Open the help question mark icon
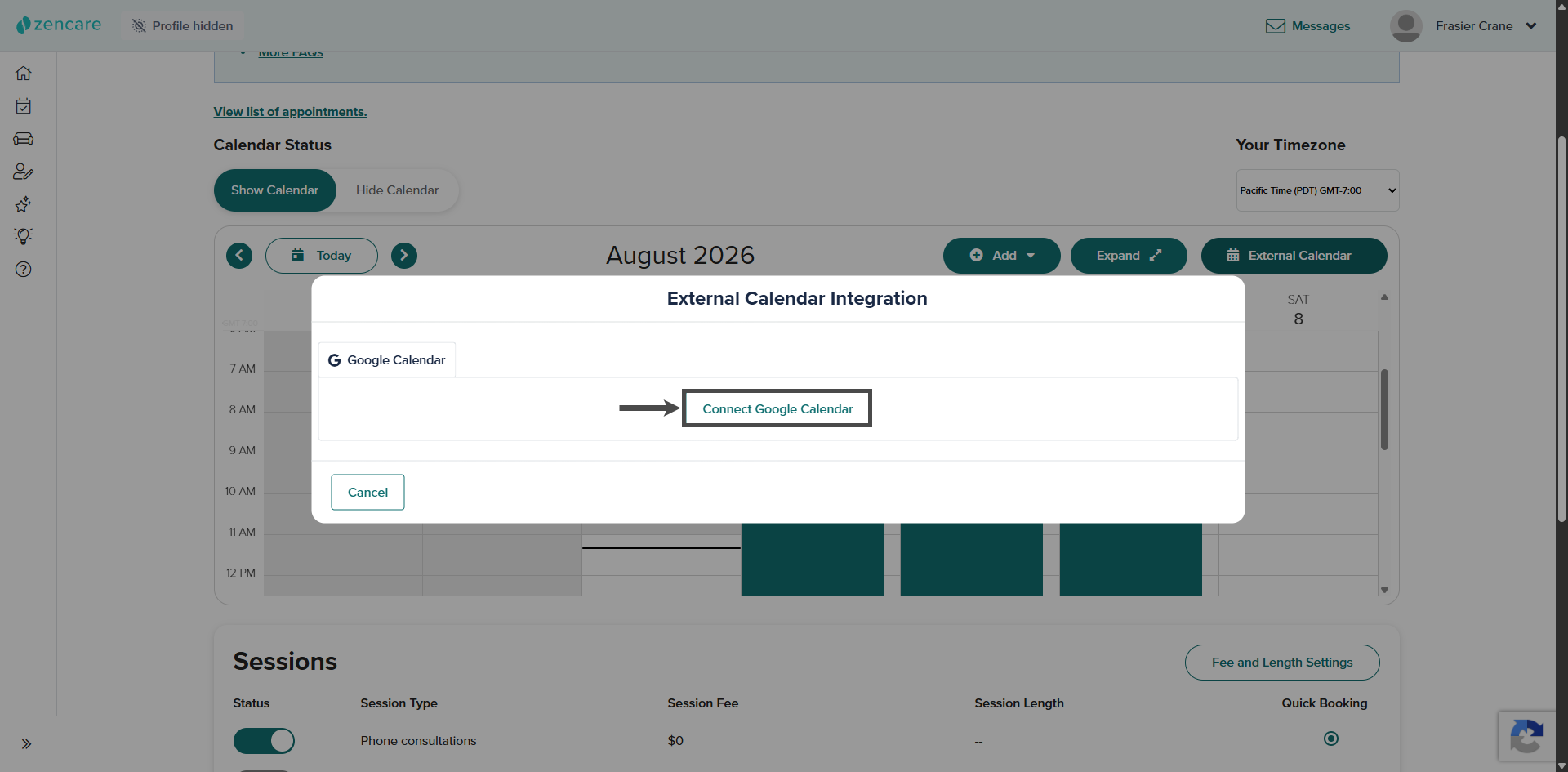Image resolution: width=1568 pixels, height=772 pixels. 24,269
